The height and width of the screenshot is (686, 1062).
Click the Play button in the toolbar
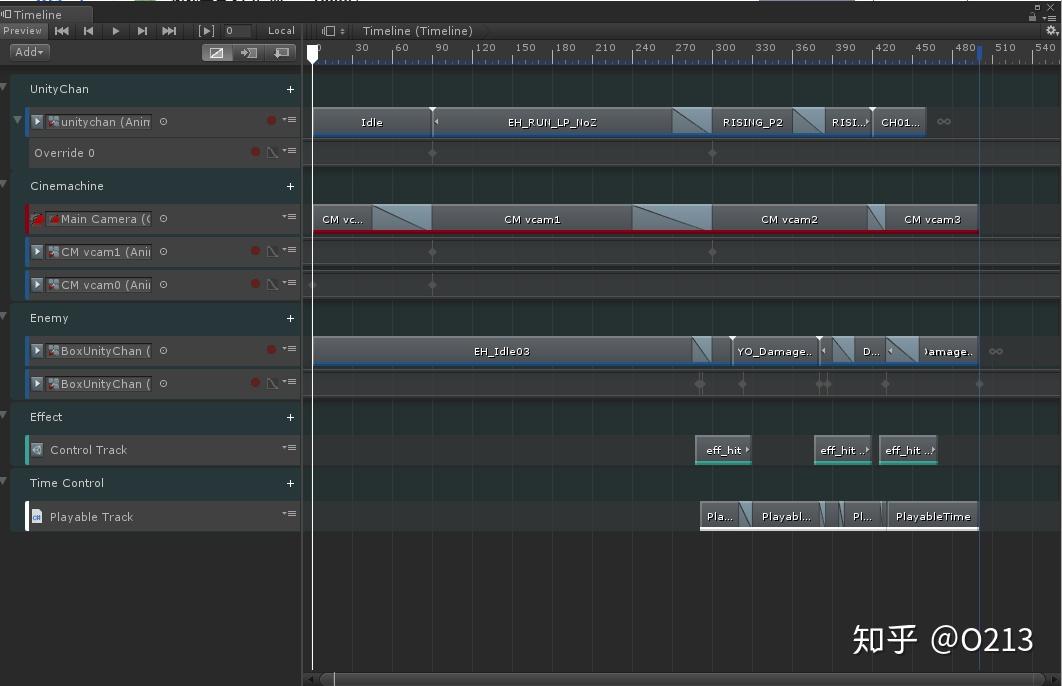(114, 30)
